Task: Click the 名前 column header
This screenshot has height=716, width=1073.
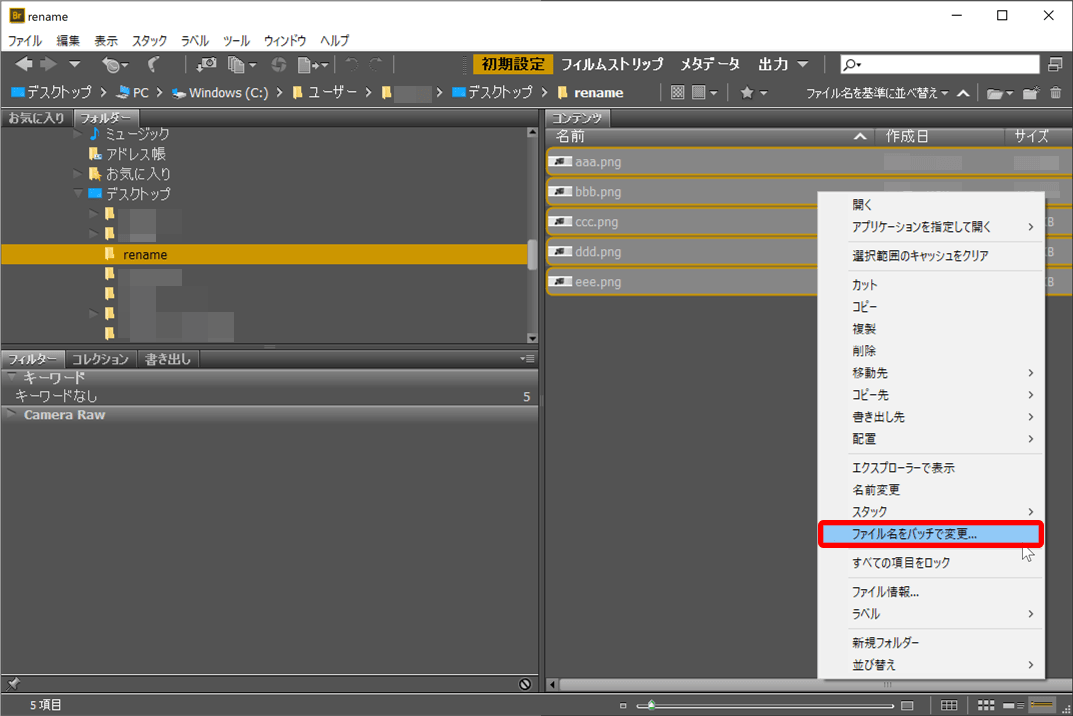Action: pos(709,137)
